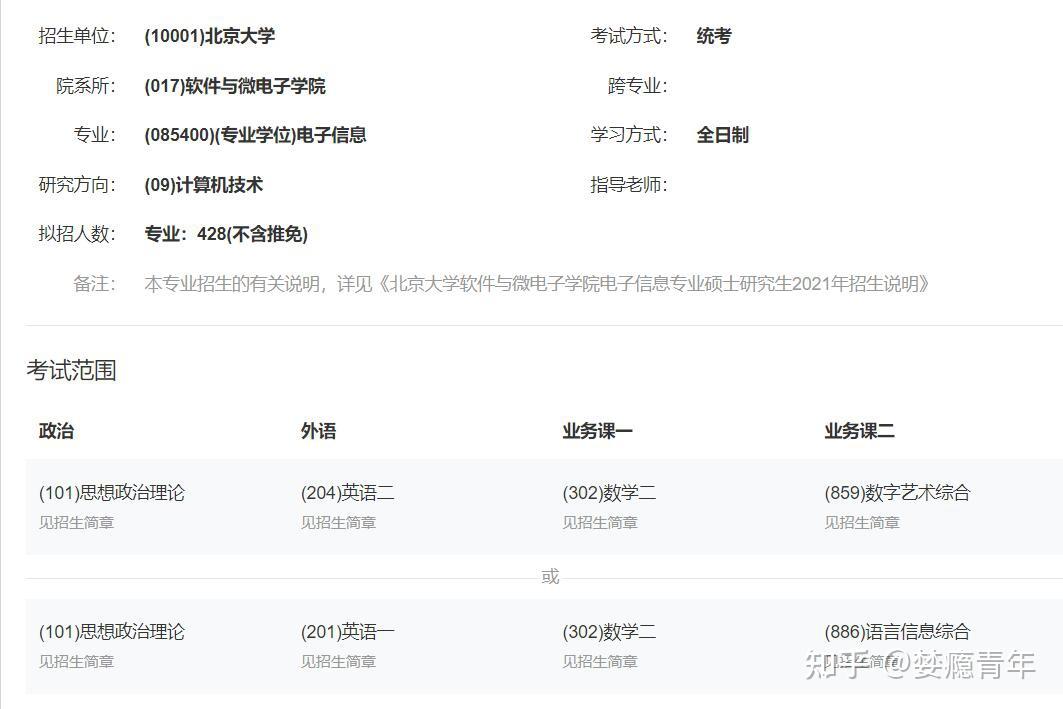Image resolution: width=1063 pixels, height=709 pixels.
Task: Select the subject (886)语言信息综合
Action: [x=897, y=632]
